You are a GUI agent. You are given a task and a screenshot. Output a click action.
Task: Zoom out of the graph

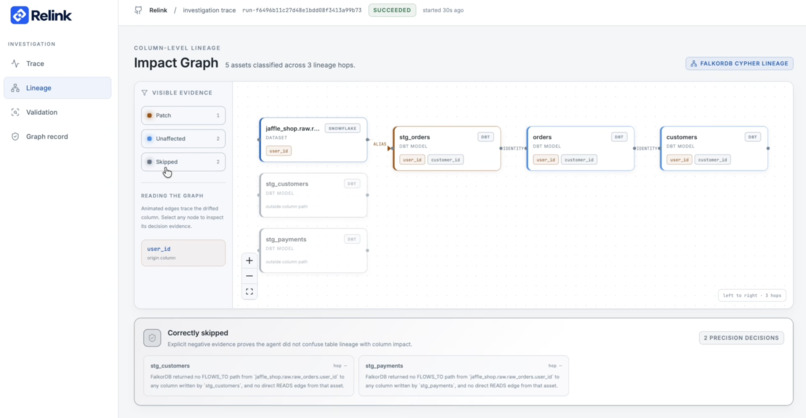point(249,276)
